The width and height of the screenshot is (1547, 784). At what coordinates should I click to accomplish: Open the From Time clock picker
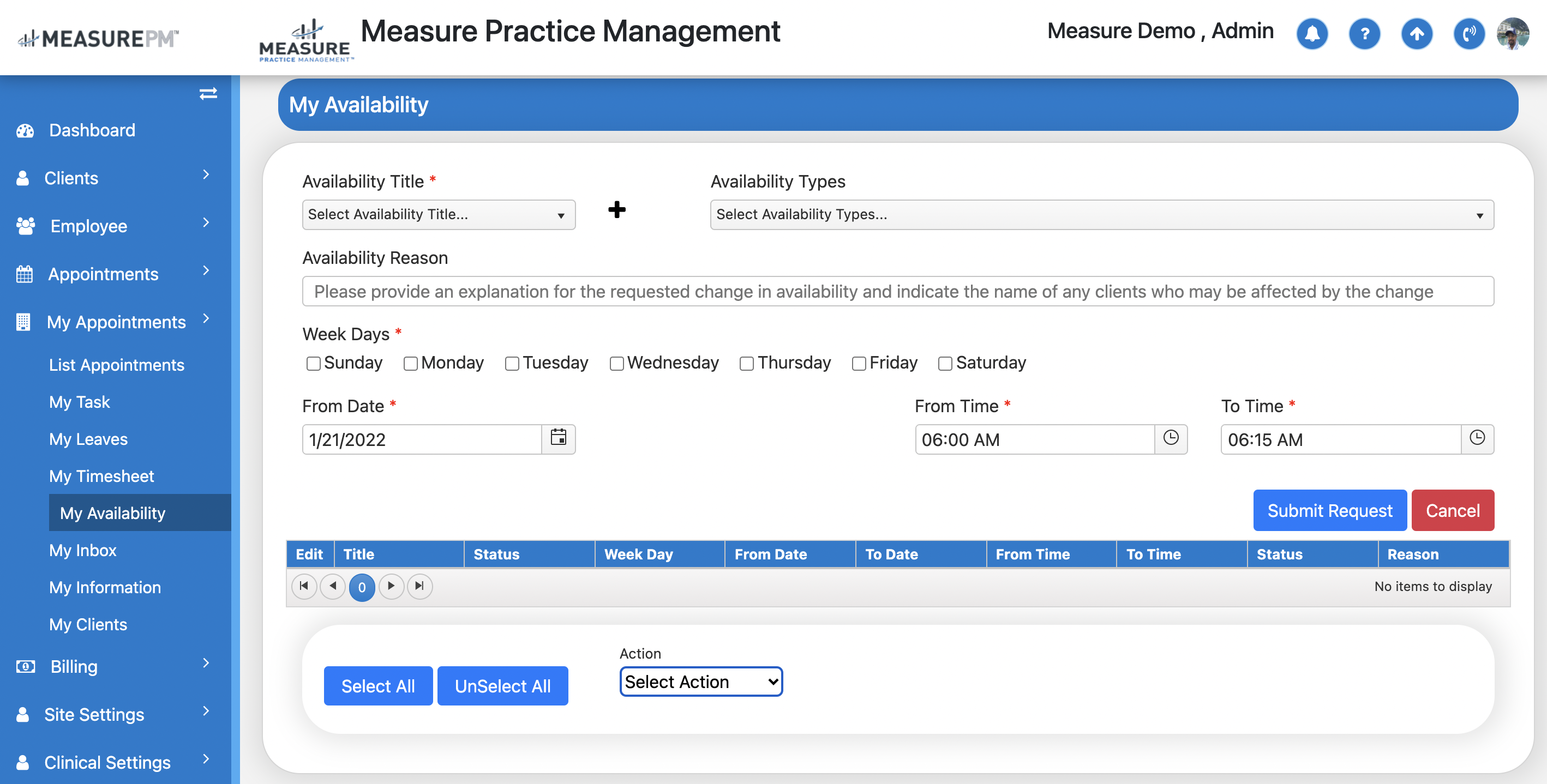1171,438
